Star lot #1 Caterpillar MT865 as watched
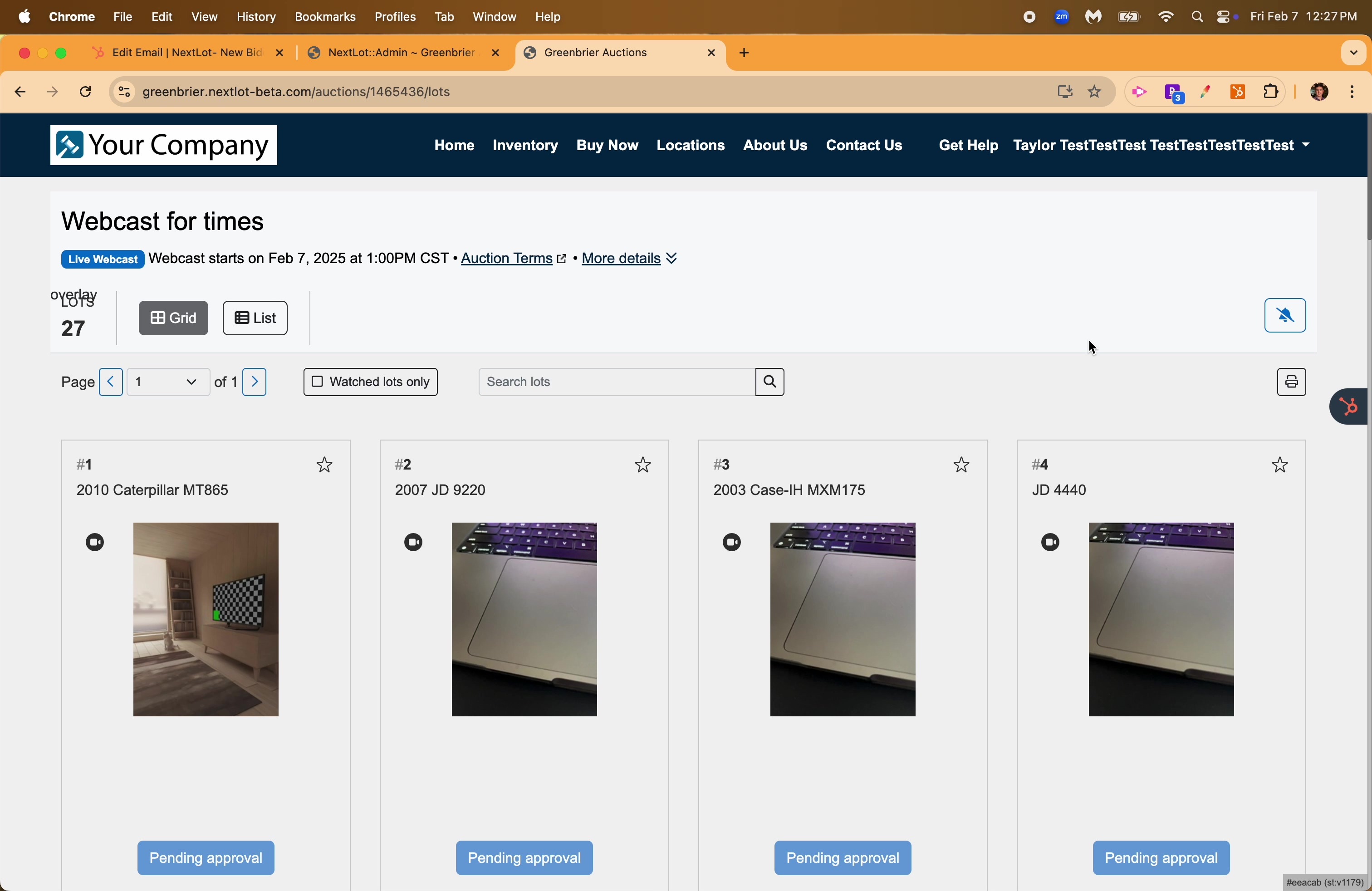The image size is (1372, 891). coord(324,465)
